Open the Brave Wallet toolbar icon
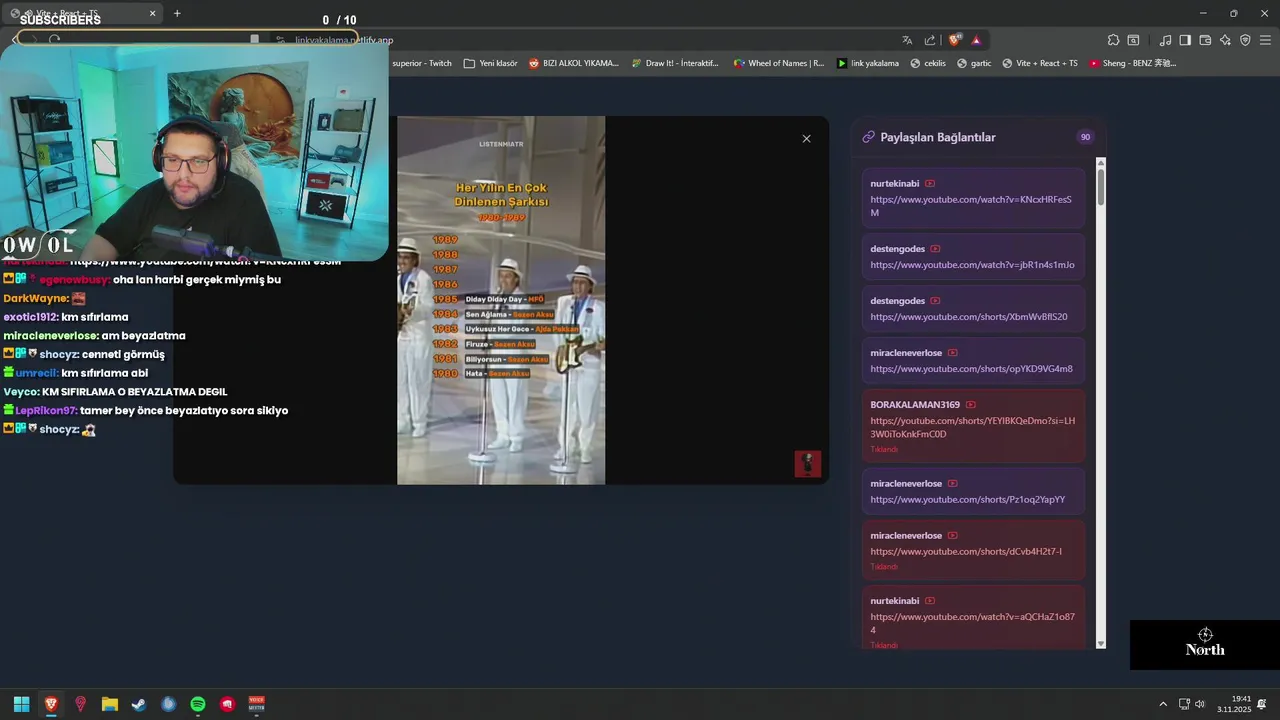 click(1205, 40)
